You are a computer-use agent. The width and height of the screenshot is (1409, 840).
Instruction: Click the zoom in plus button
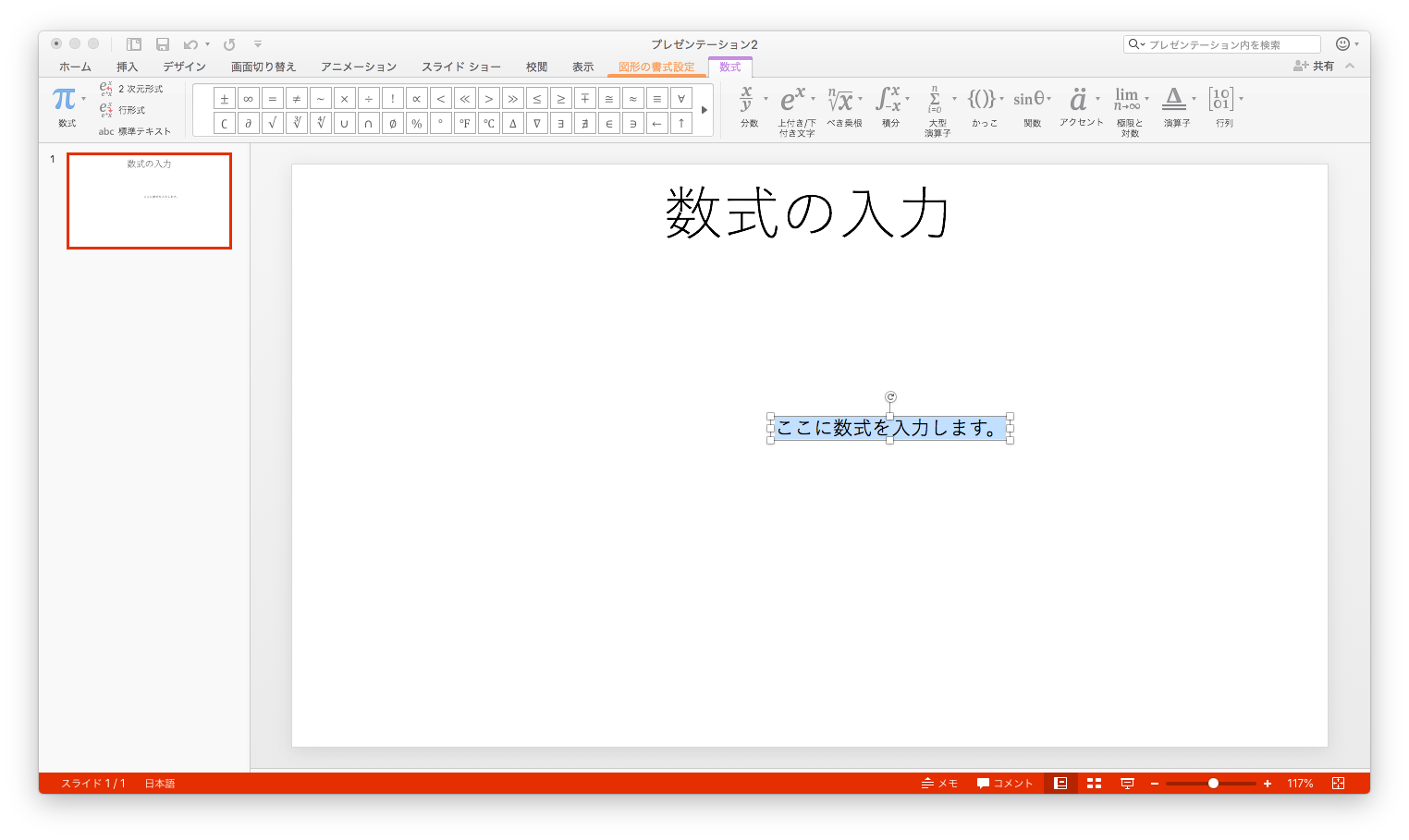point(1268,784)
